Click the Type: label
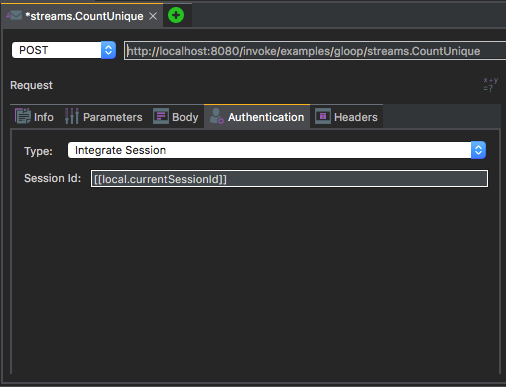 (38, 151)
